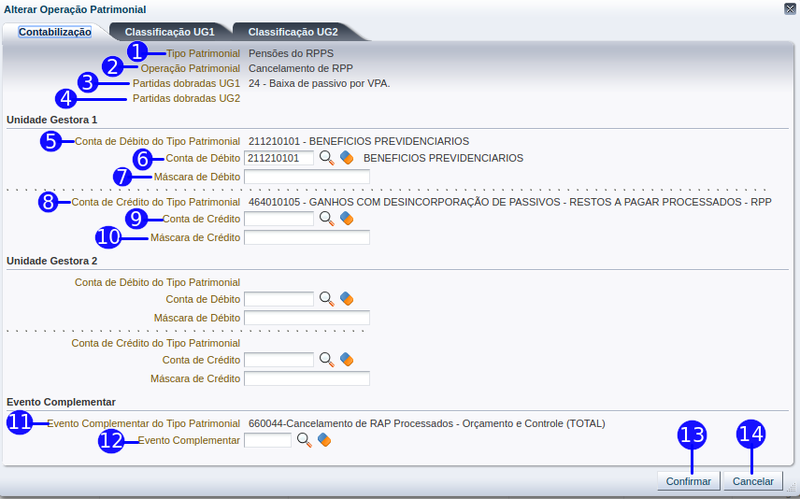Viewport: 800px width, 499px height.
Task: Switch to the Classificação UG1 tab
Action: click(x=169, y=32)
